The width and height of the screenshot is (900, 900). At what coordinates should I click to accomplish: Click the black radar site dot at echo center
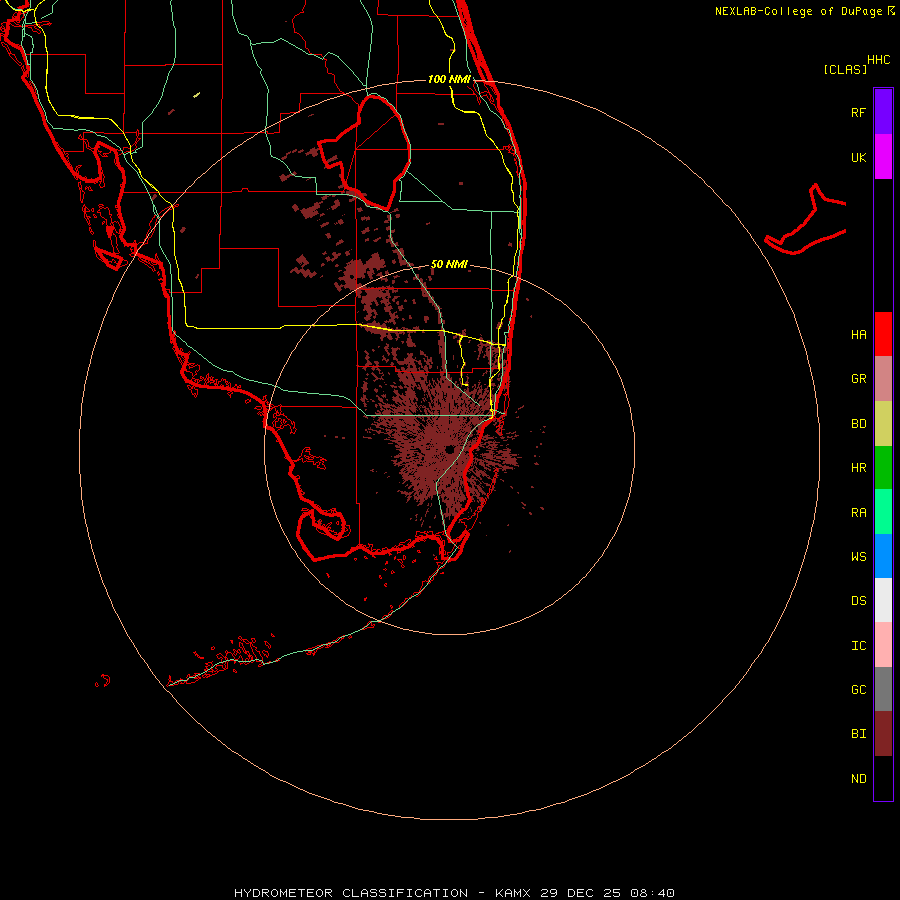coord(449,449)
